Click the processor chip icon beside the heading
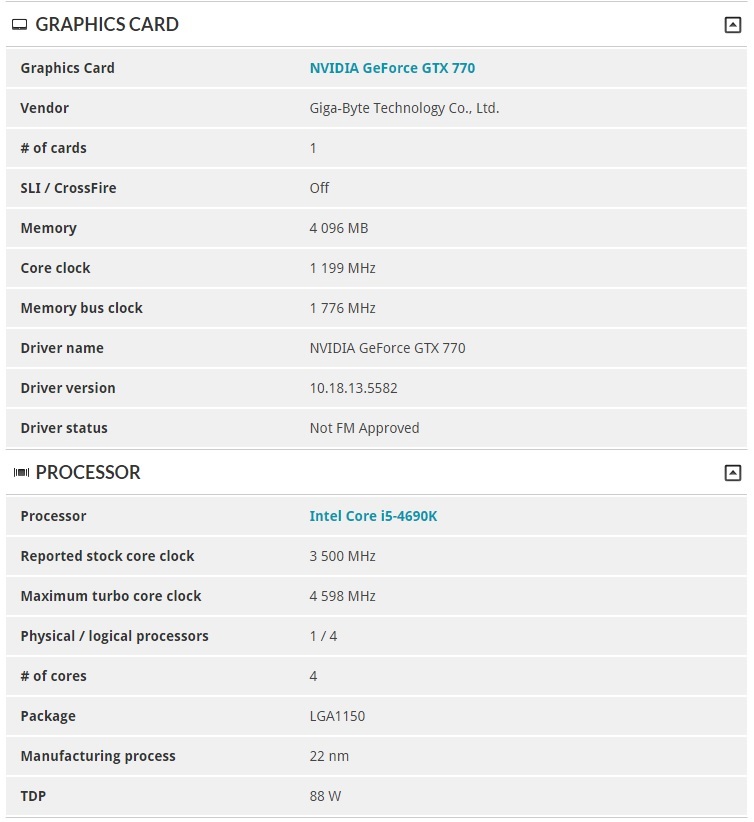Screen dimensions: 754x822 [21, 473]
